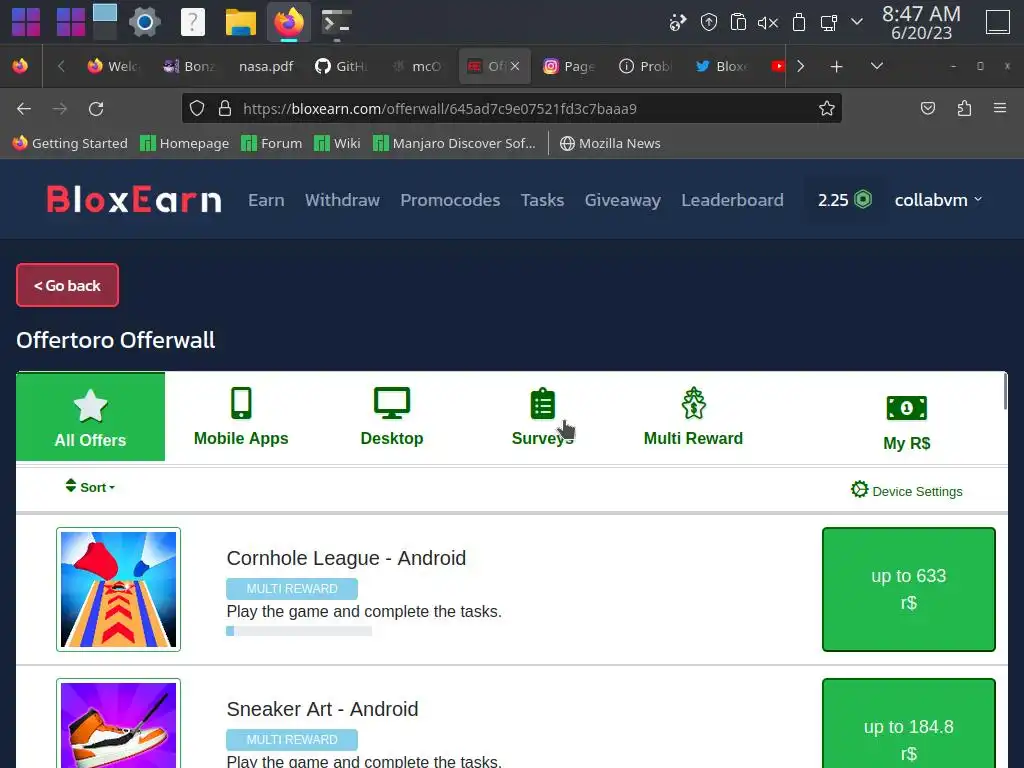Screen dimensions: 1024x768
Task: Open Cornhole League game thumbnail
Action: pyautogui.click(x=118, y=589)
